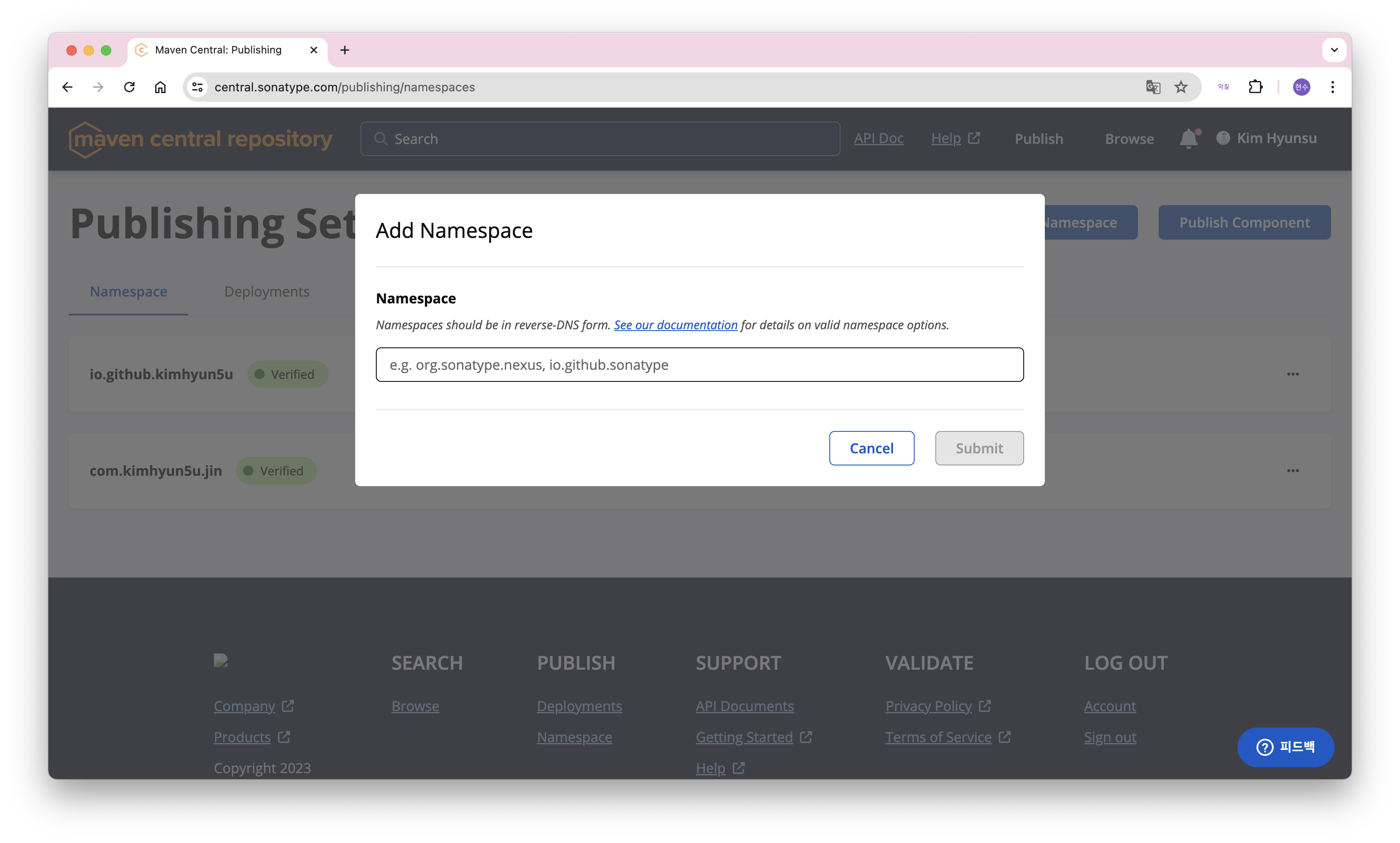Open the blue feedback help button

tap(1285, 747)
